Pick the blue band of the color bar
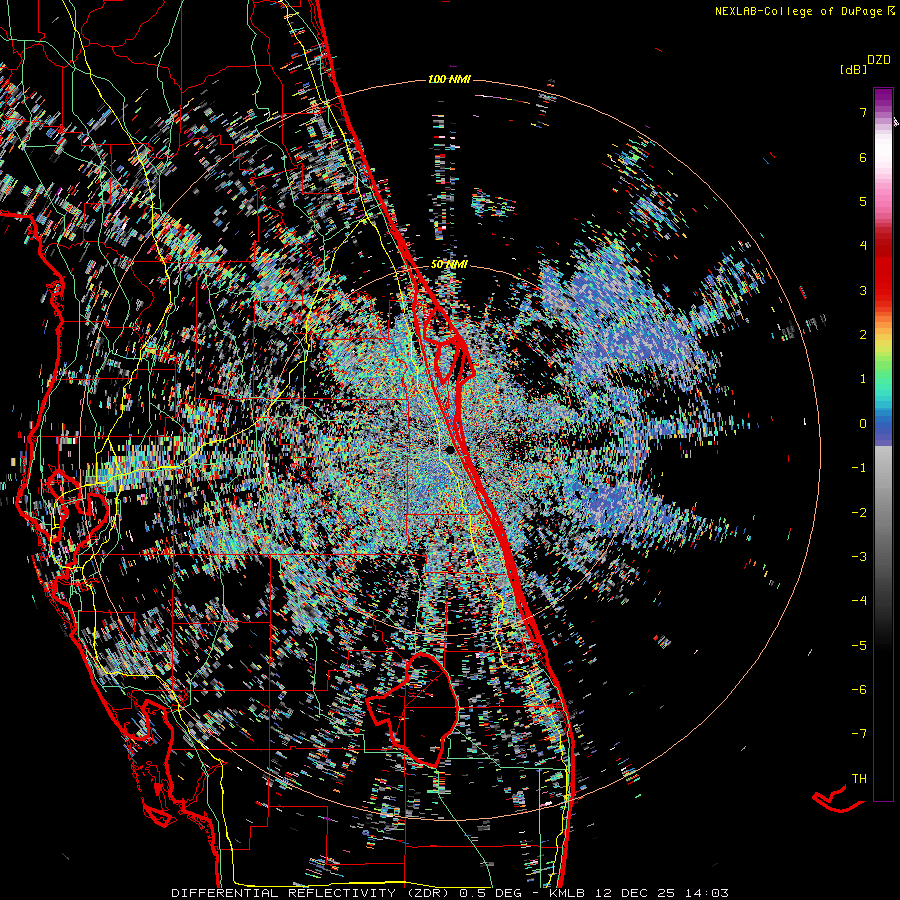This screenshot has height=900, width=900. pos(883,428)
